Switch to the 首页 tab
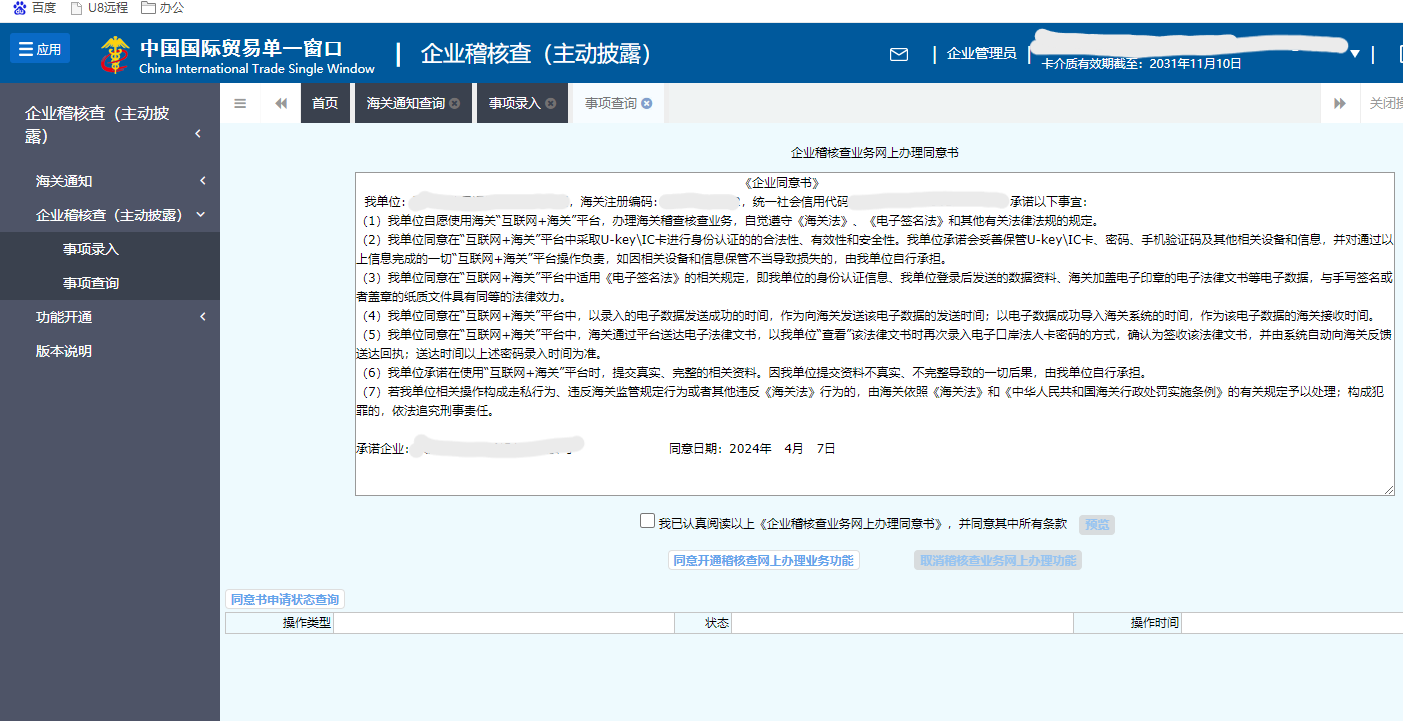 (x=325, y=102)
